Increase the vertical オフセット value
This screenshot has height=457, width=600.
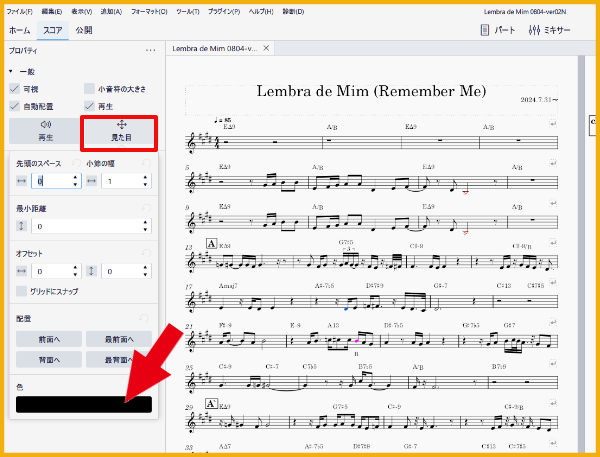point(145,268)
